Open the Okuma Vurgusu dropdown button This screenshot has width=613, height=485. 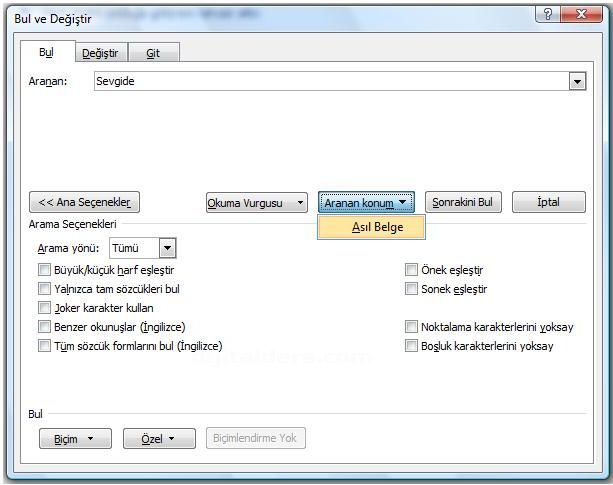click(x=257, y=203)
